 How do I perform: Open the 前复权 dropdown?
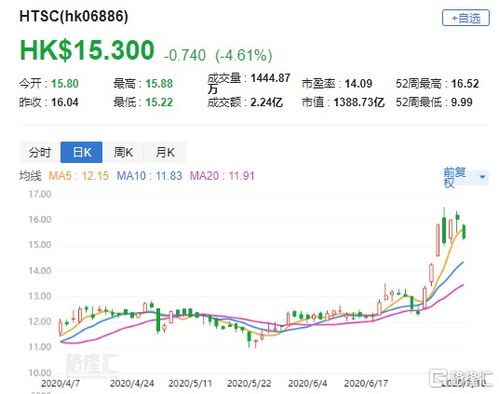coord(466,177)
